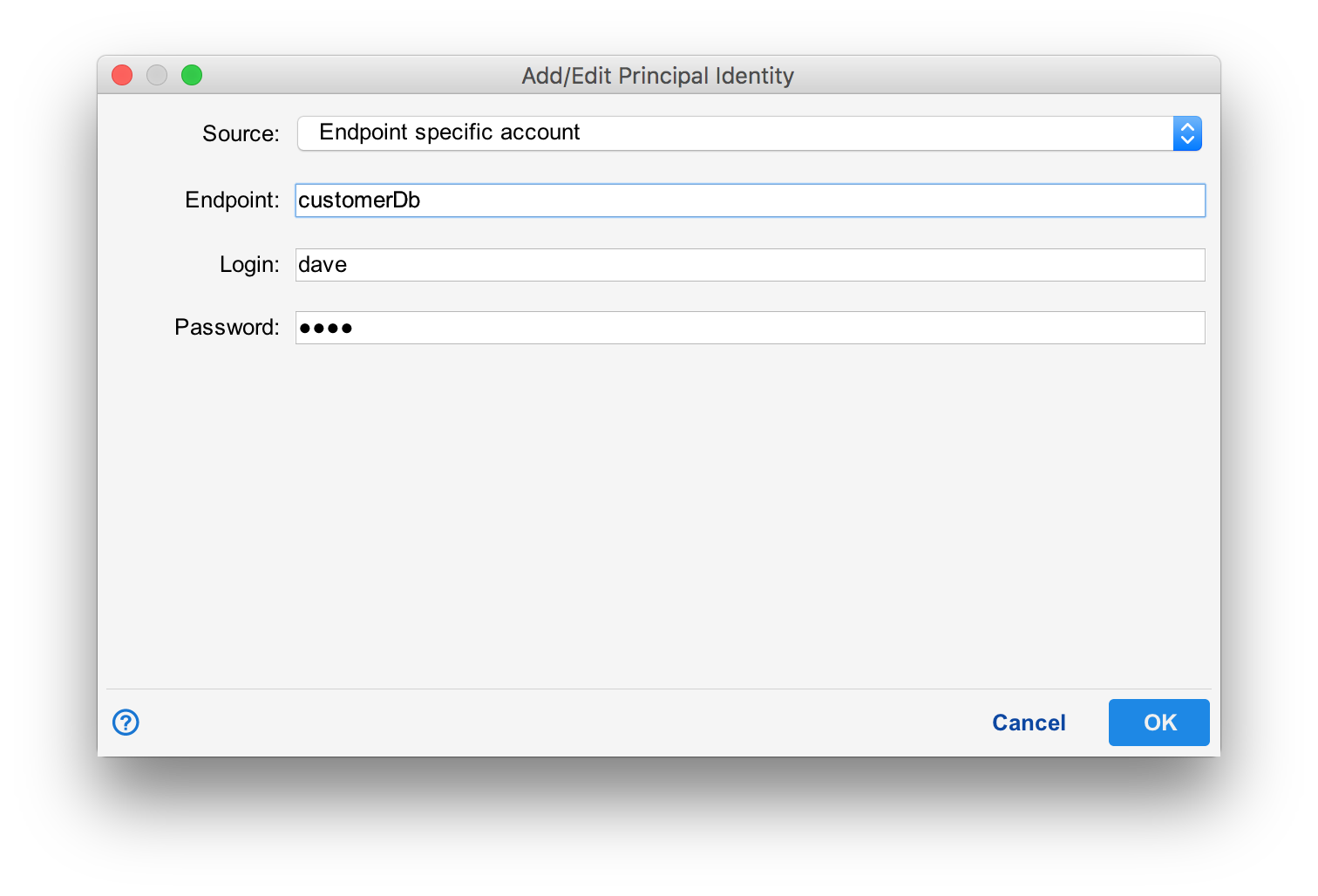Click the Source label
This screenshot has width=1318, height=896.
coord(240,133)
